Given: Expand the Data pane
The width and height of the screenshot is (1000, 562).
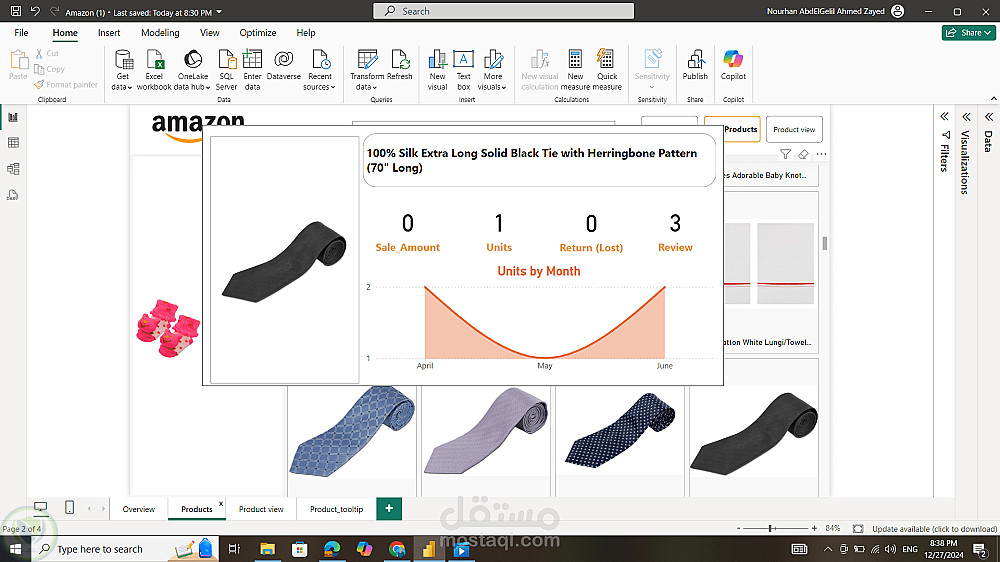Looking at the screenshot, I should click(x=989, y=116).
